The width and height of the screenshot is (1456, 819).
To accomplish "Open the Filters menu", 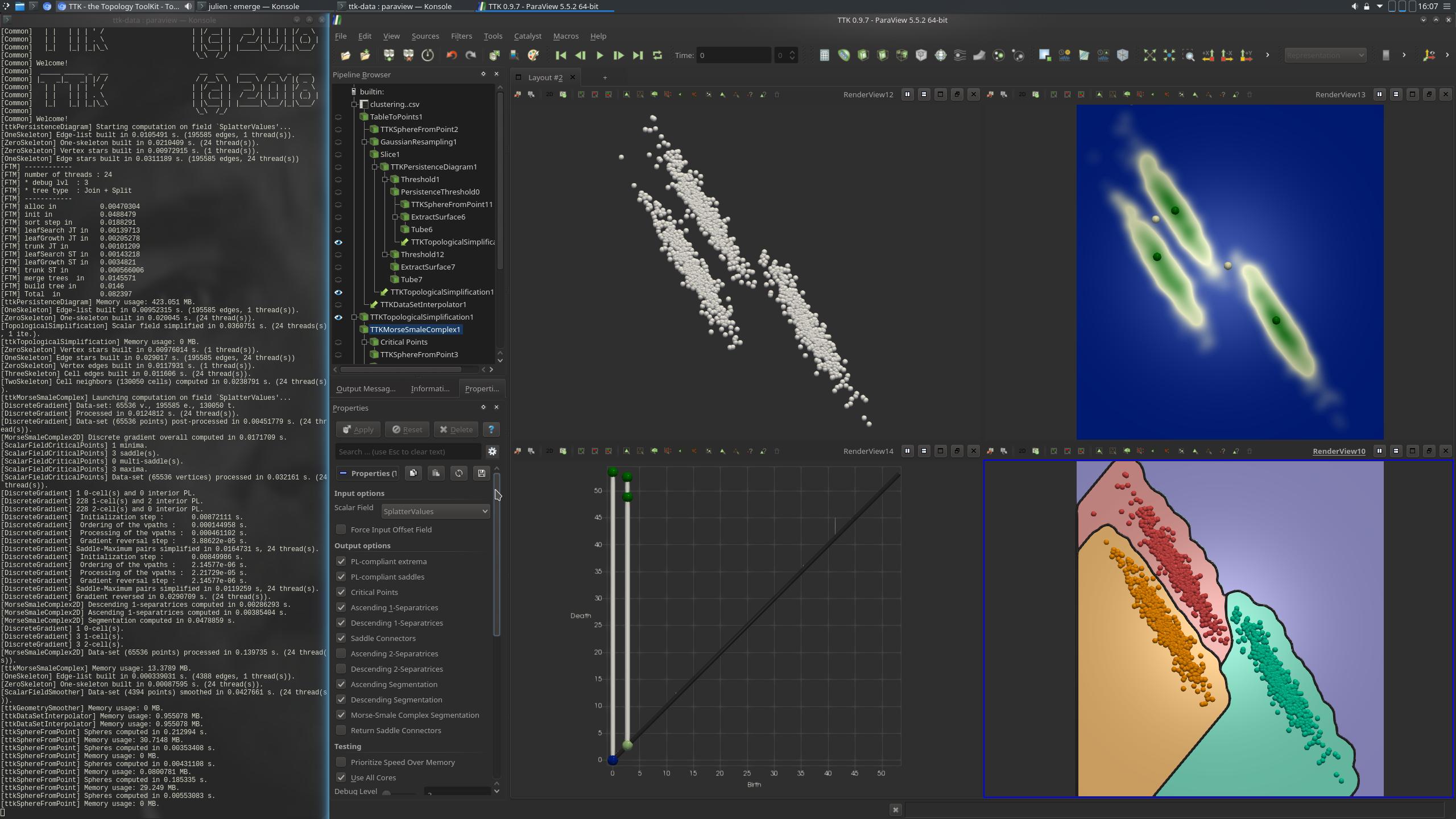I will click(x=461, y=36).
